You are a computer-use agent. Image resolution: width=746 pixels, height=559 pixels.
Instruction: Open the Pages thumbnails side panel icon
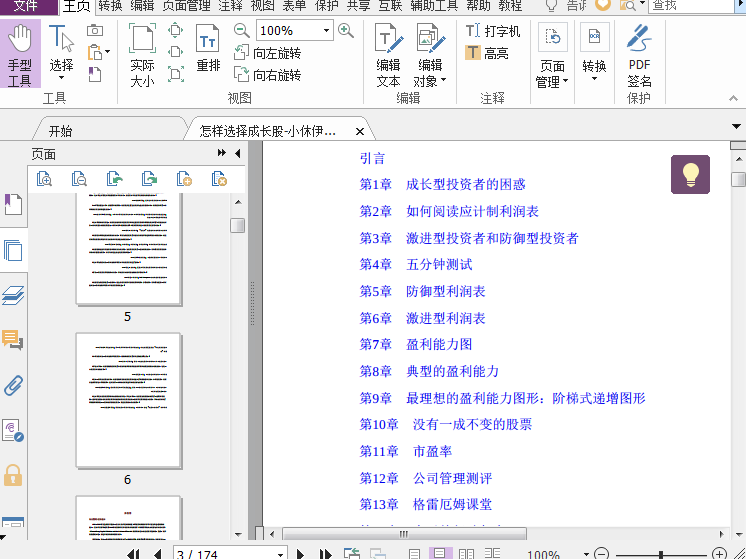point(13,250)
